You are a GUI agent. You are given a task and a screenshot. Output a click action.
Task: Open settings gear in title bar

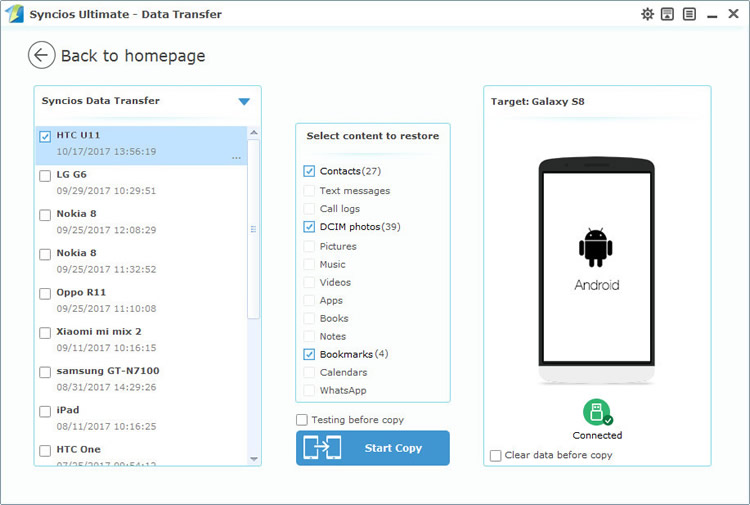pyautogui.click(x=647, y=14)
